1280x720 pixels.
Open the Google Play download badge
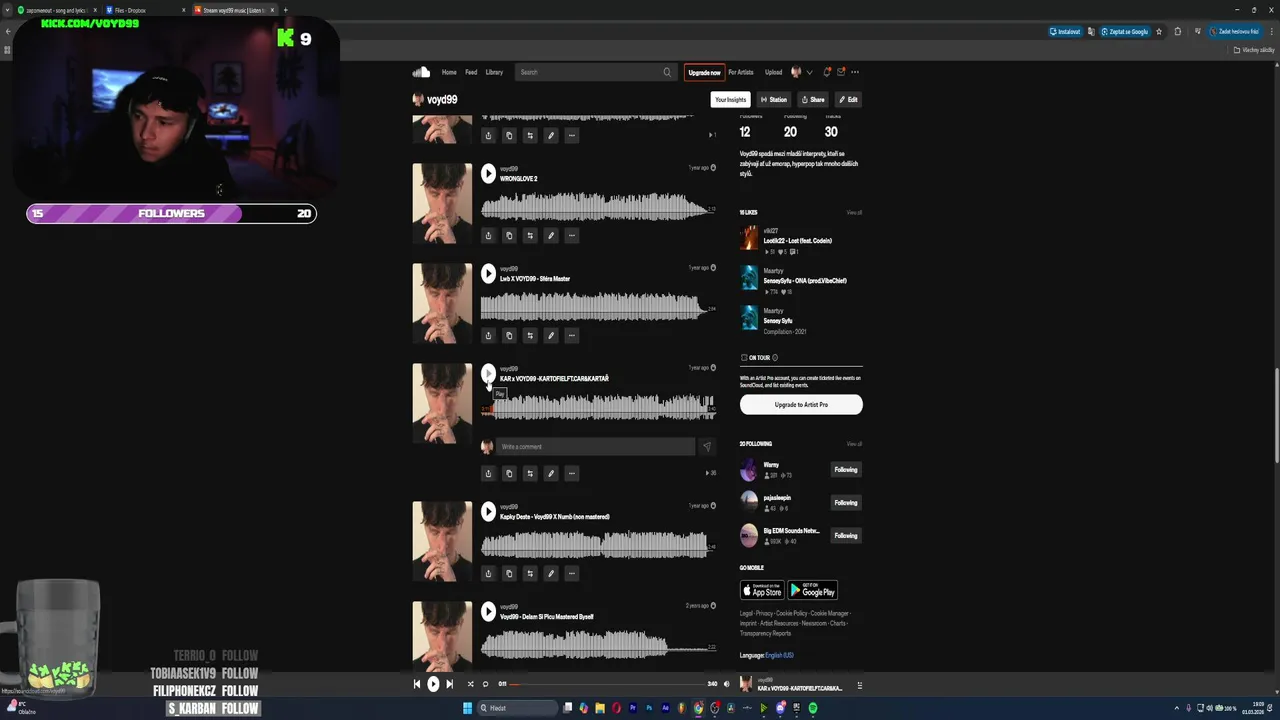pos(813,590)
